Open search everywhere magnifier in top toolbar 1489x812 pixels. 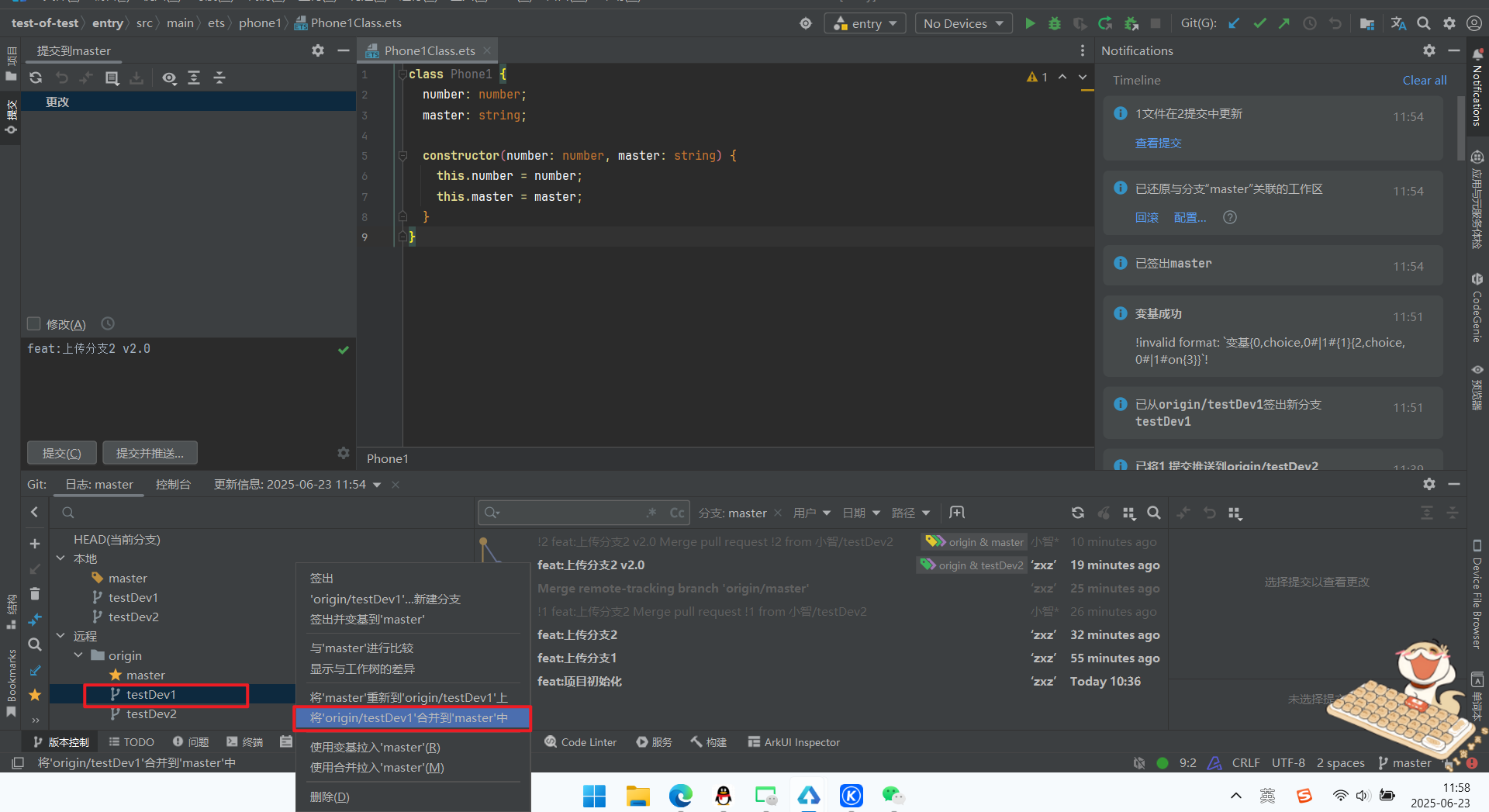1424,23
